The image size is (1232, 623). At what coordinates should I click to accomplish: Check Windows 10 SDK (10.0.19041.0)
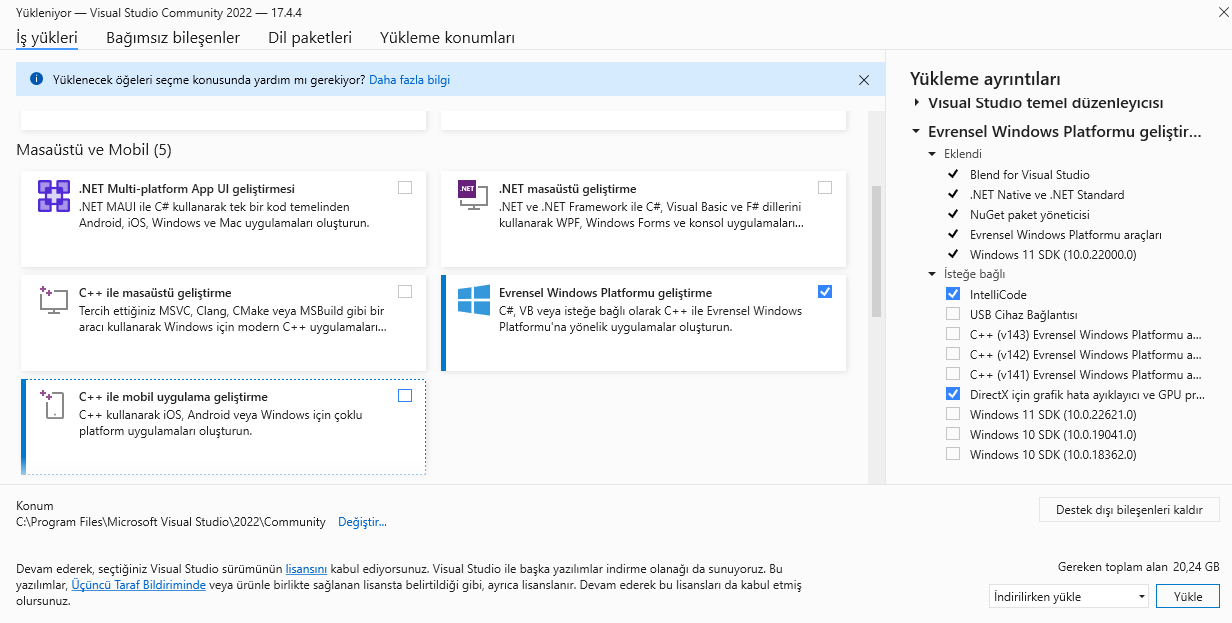point(952,434)
